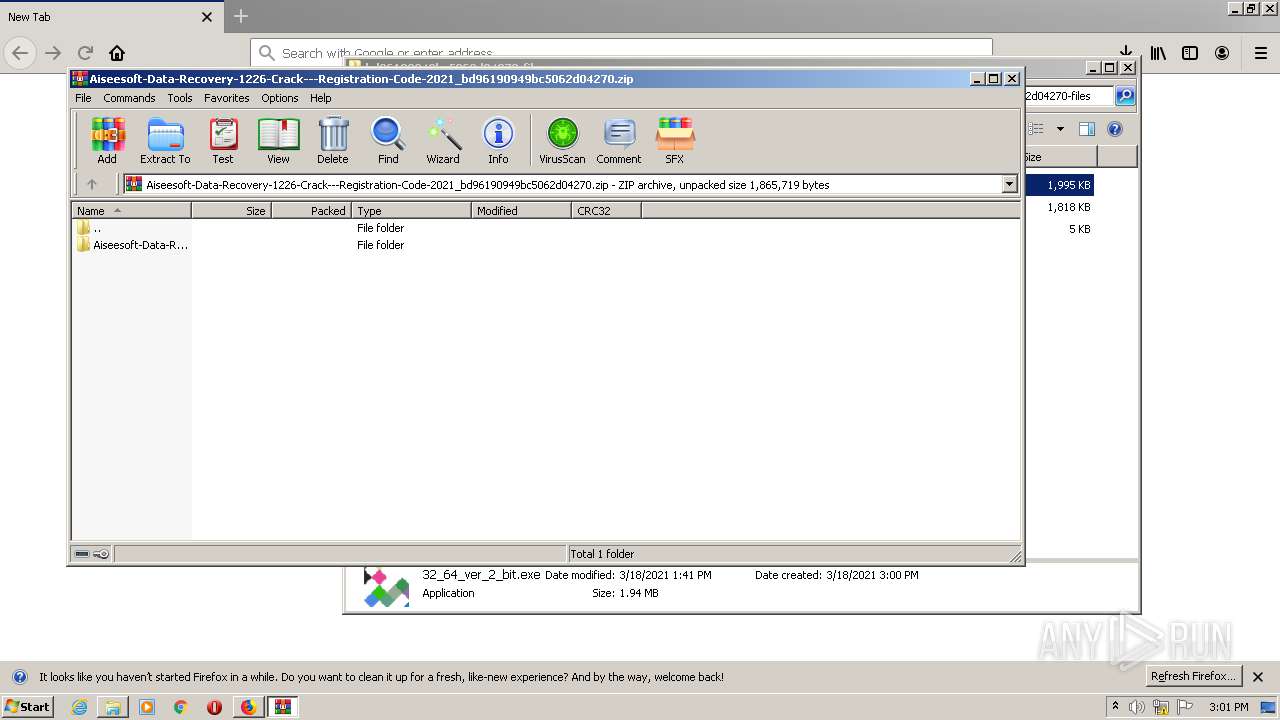Toggle the Explorer preview pane icon
The width and height of the screenshot is (1280, 720).
click(x=1087, y=129)
